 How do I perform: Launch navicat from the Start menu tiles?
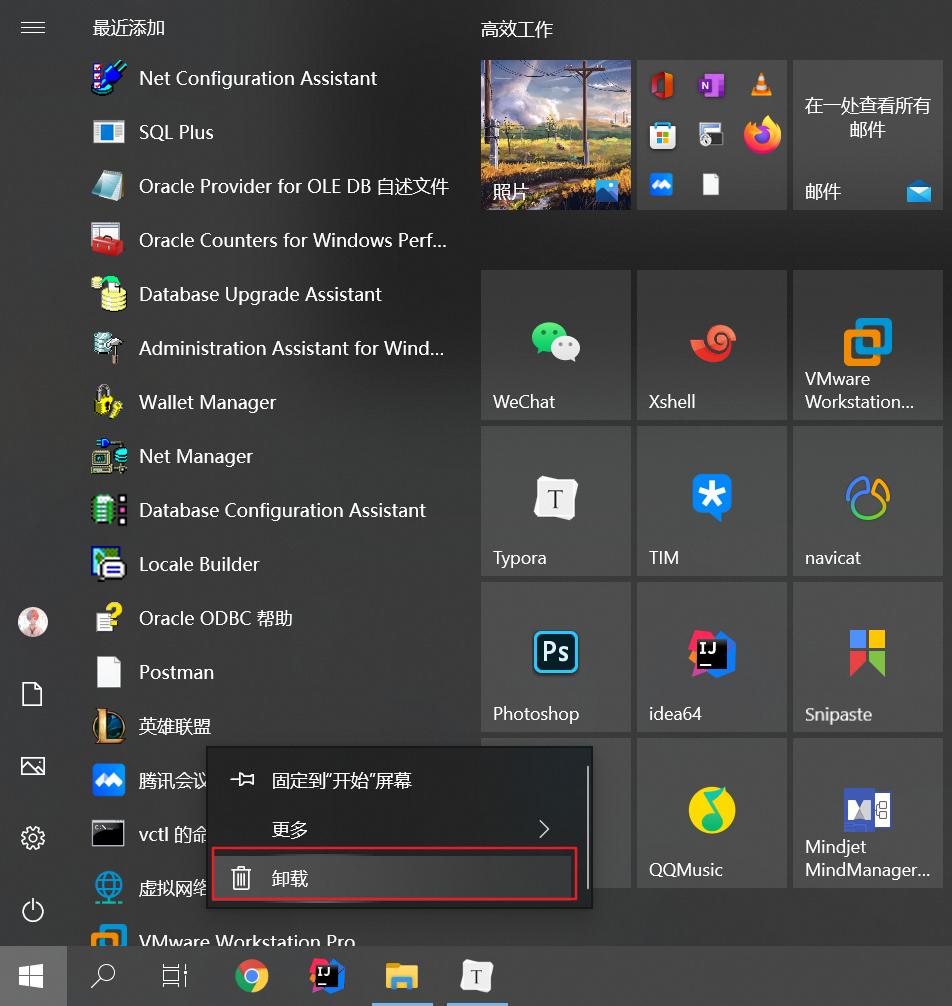(867, 501)
